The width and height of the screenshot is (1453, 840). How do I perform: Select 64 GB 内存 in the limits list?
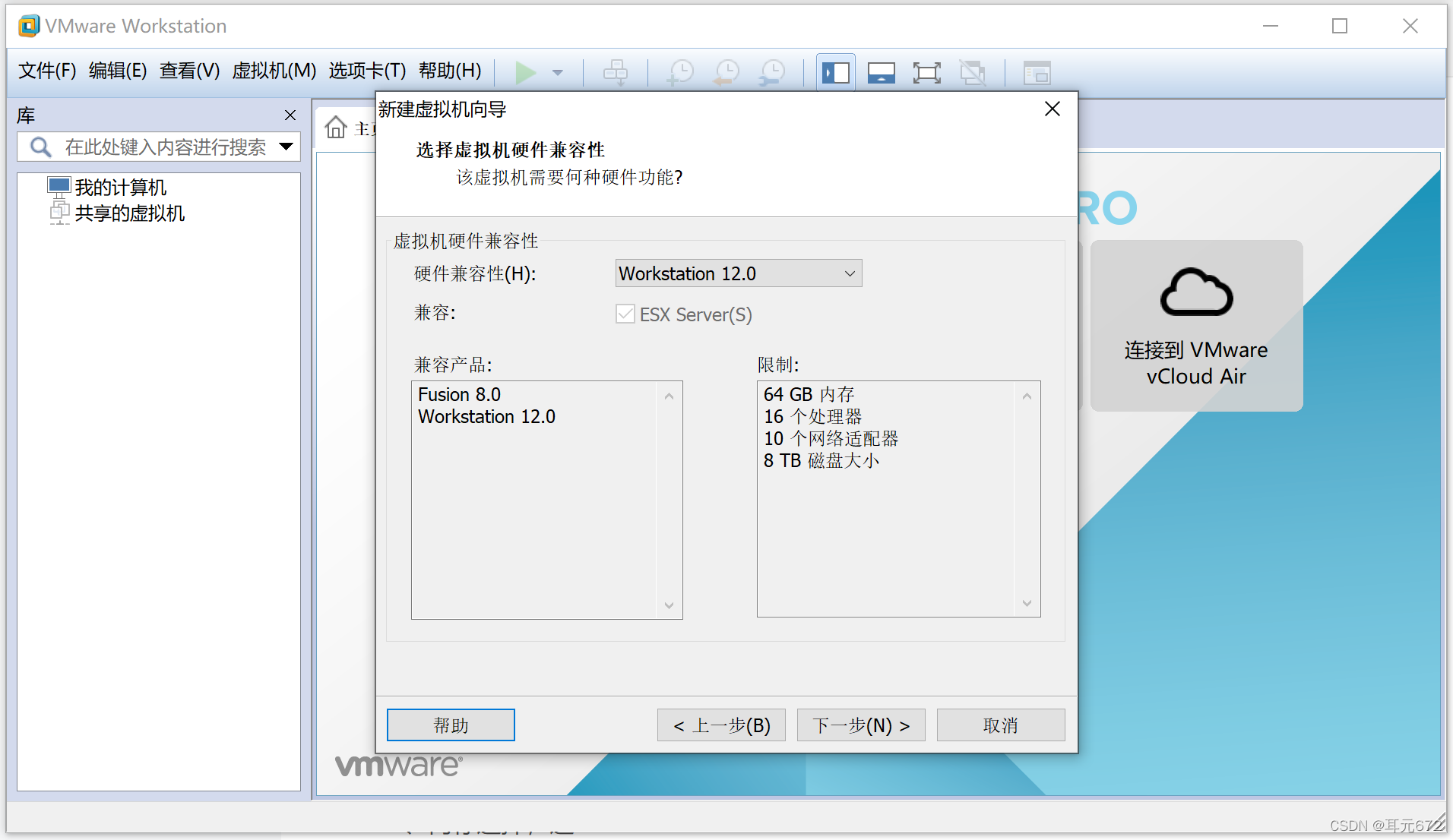coord(809,394)
